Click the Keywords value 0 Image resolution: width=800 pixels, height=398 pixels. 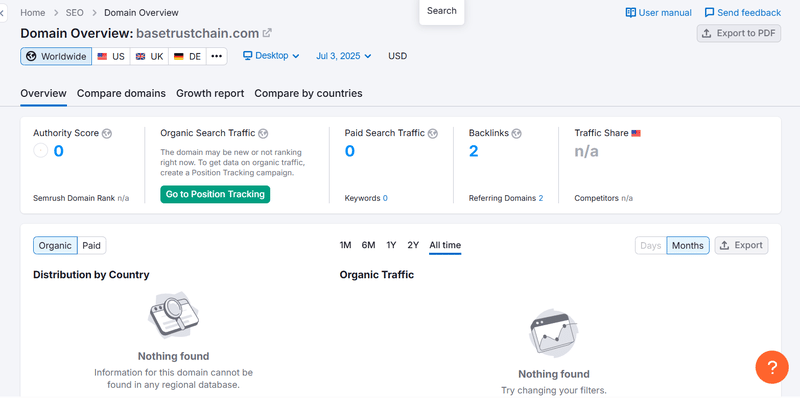(385, 198)
